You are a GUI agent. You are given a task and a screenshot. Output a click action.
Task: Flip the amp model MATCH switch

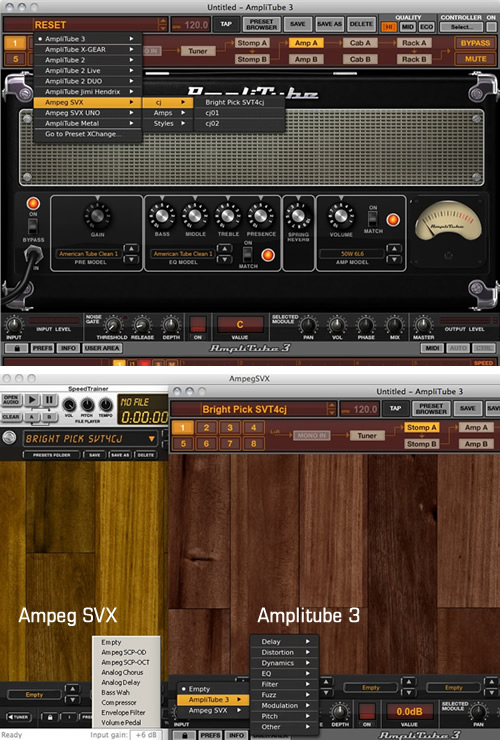pos(373,219)
